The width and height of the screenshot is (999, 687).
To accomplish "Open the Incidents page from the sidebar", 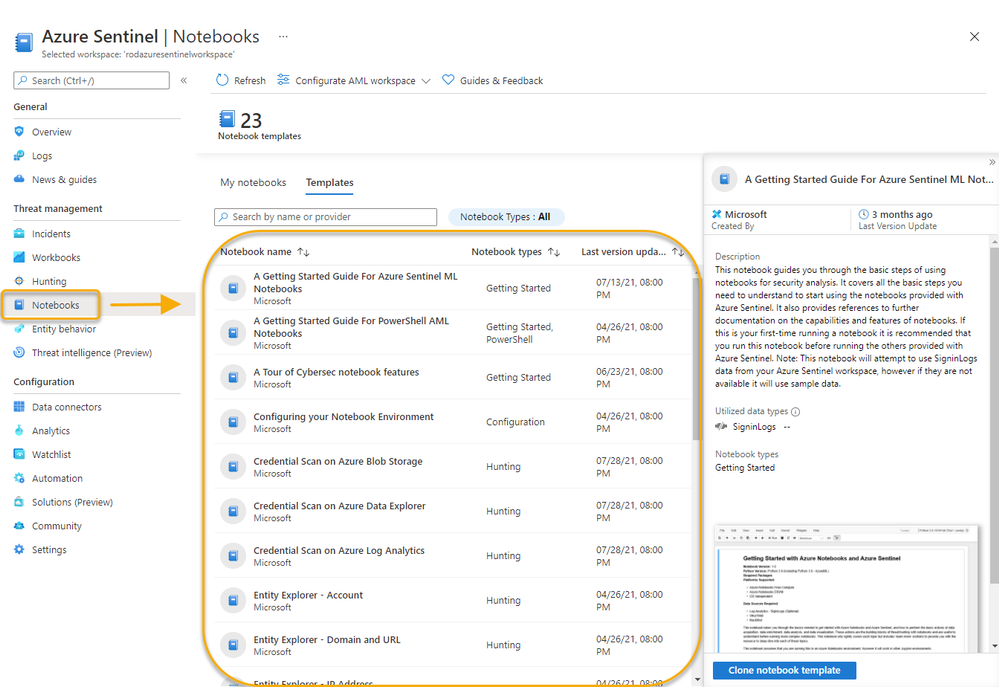I will 48,233.
